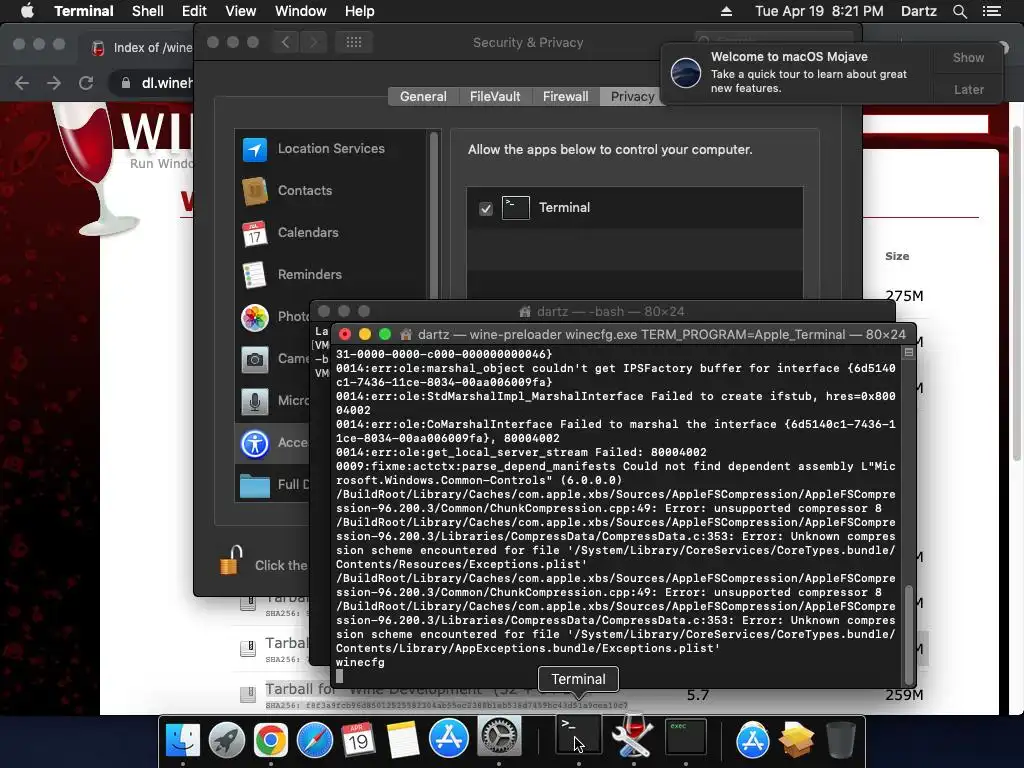The height and width of the screenshot is (768, 1024).
Task: Open Safari compass icon in Dock
Action: (x=314, y=739)
